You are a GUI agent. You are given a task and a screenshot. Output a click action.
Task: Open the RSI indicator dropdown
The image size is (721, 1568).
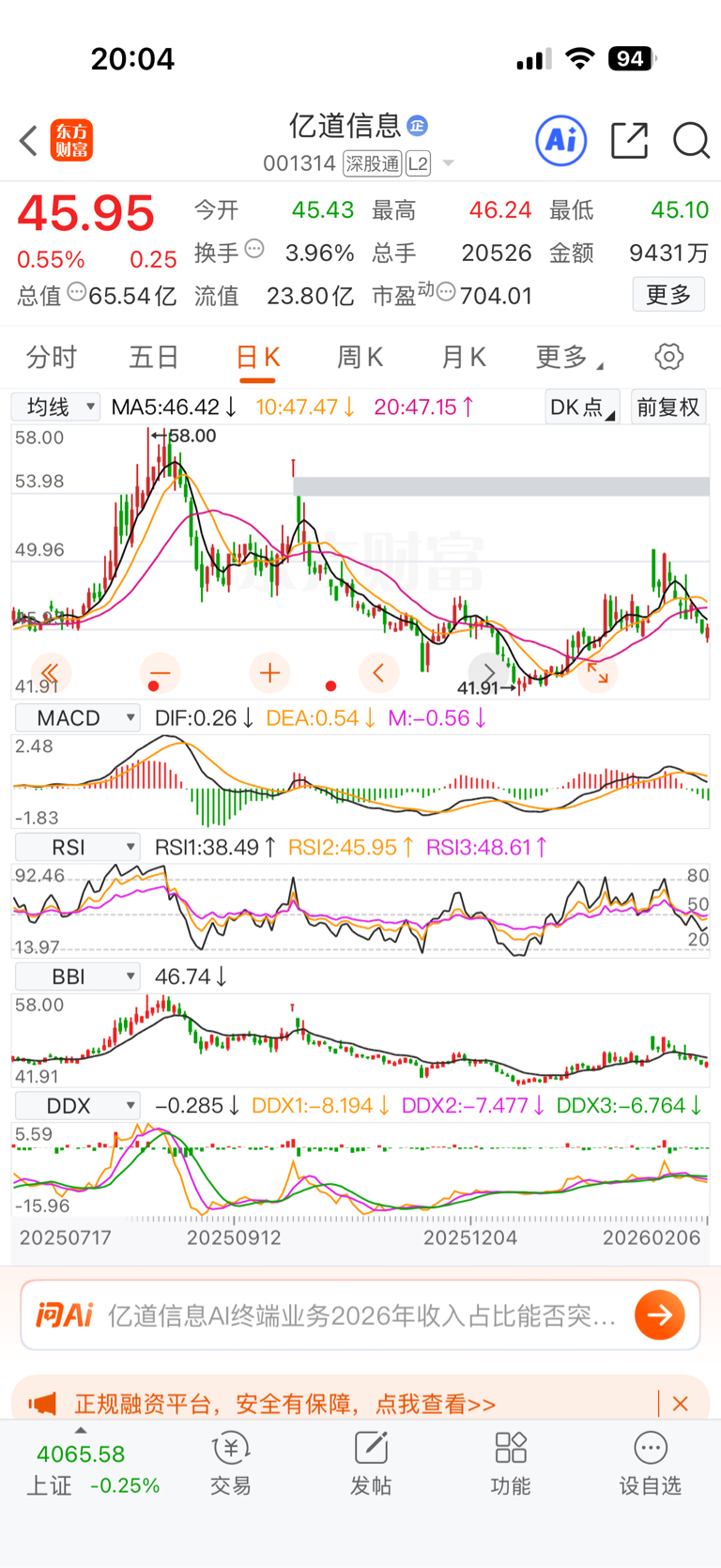point(78,847)
